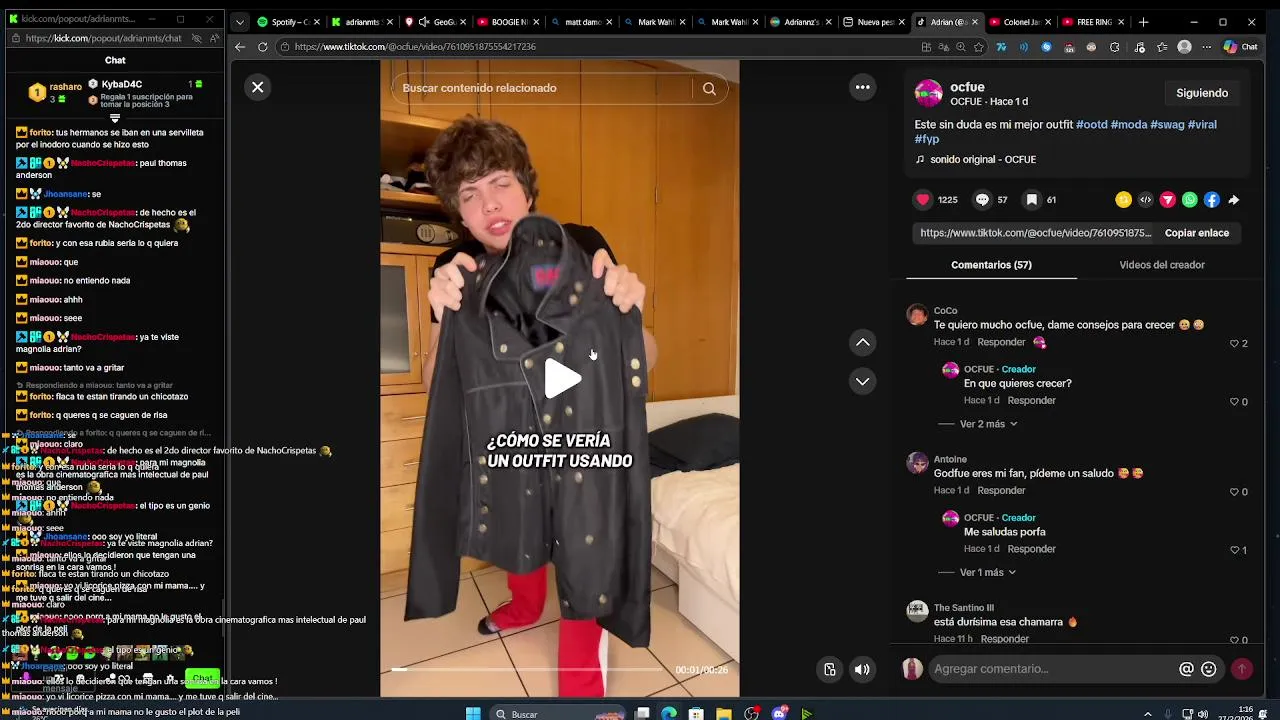
Task: Like 'Me saludas porfa' reply heart
Action: pyautogui.click(x=1234, y=550)
